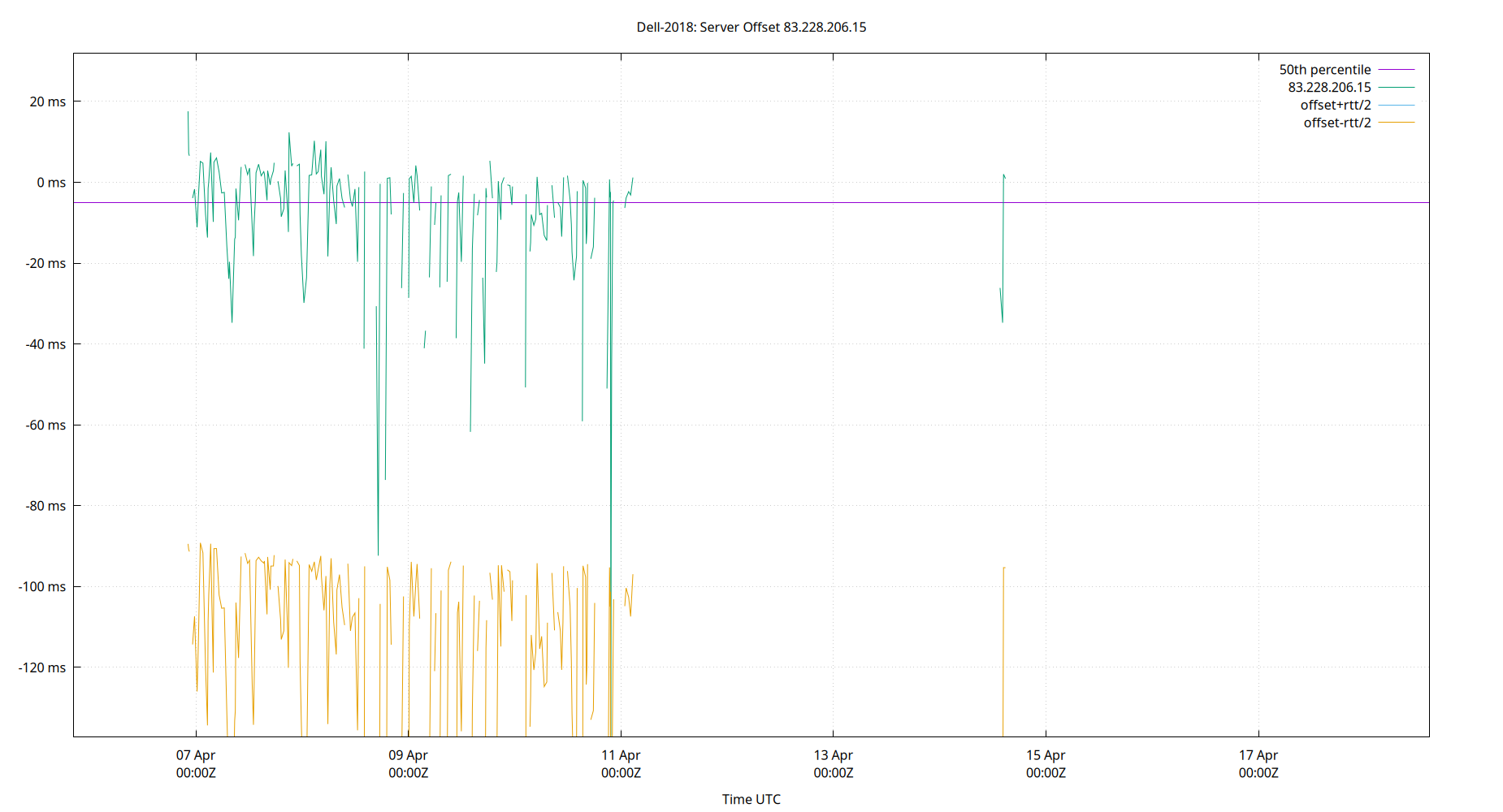The height and width of the screenshot is (812, 1503).
Task: Click the '13 Apr' x-axis date label
Action: [834, 755]
